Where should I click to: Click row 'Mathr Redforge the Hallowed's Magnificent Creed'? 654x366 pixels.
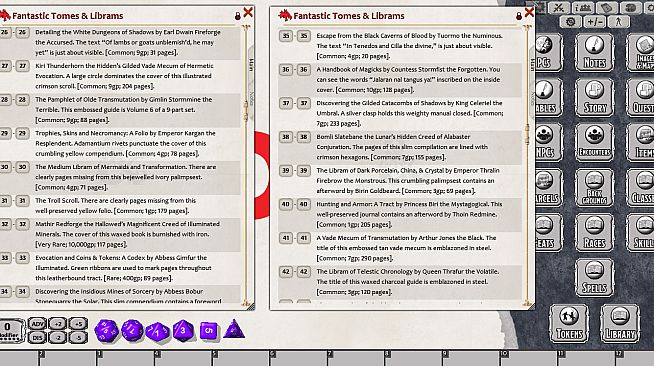point(120,234)
